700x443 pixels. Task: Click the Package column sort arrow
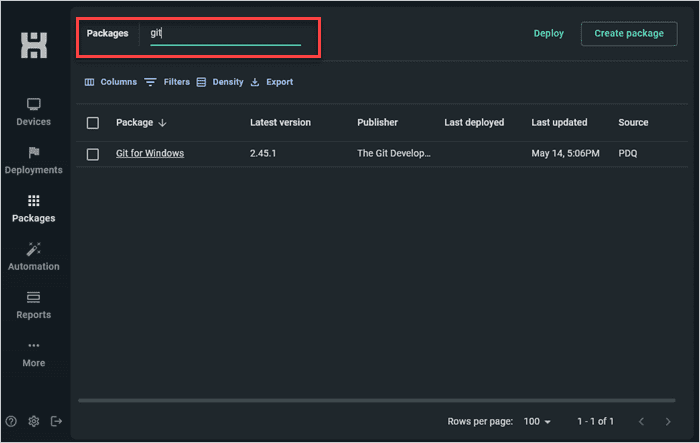tap(162, 123)
